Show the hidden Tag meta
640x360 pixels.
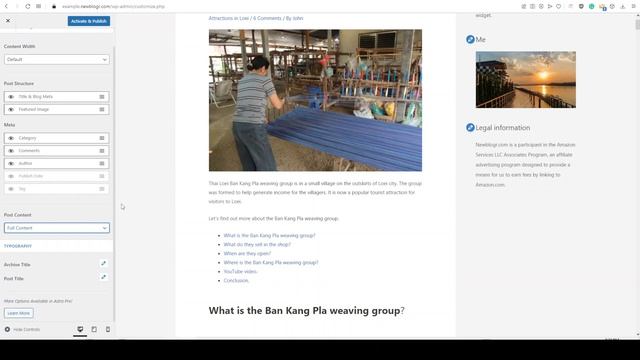coord(11,189)
